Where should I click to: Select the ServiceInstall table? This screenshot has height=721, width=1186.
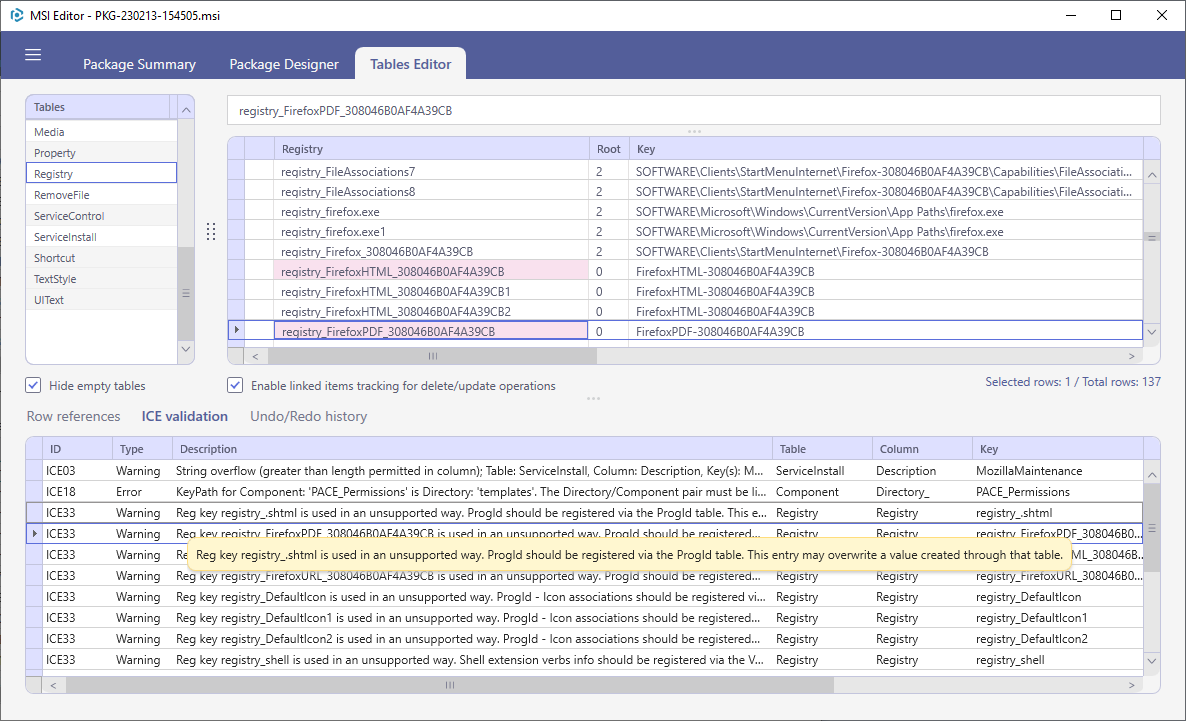point(101,237)
